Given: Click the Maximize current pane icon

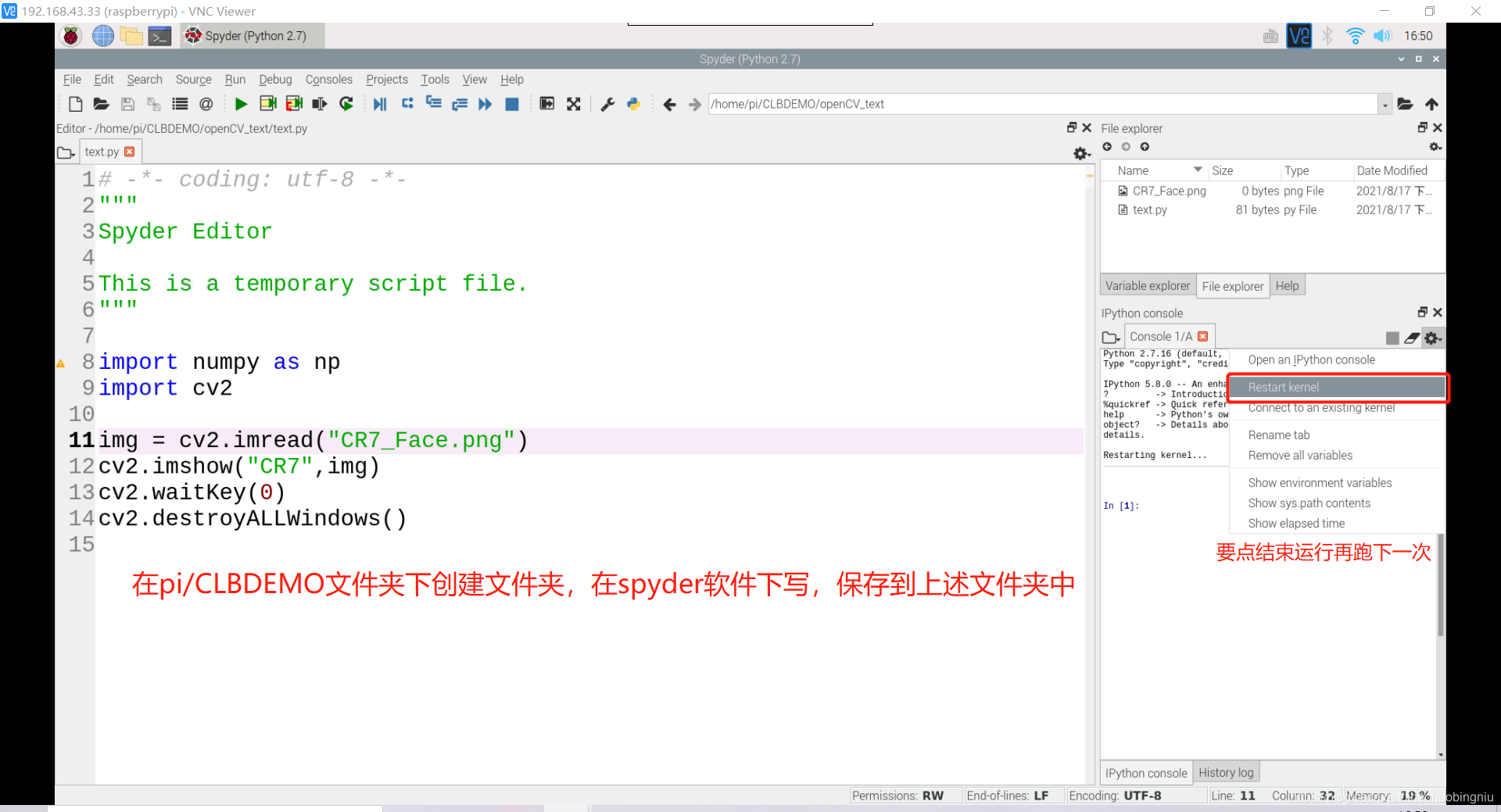Looking at the screenshot, I should tap(547, 104).
